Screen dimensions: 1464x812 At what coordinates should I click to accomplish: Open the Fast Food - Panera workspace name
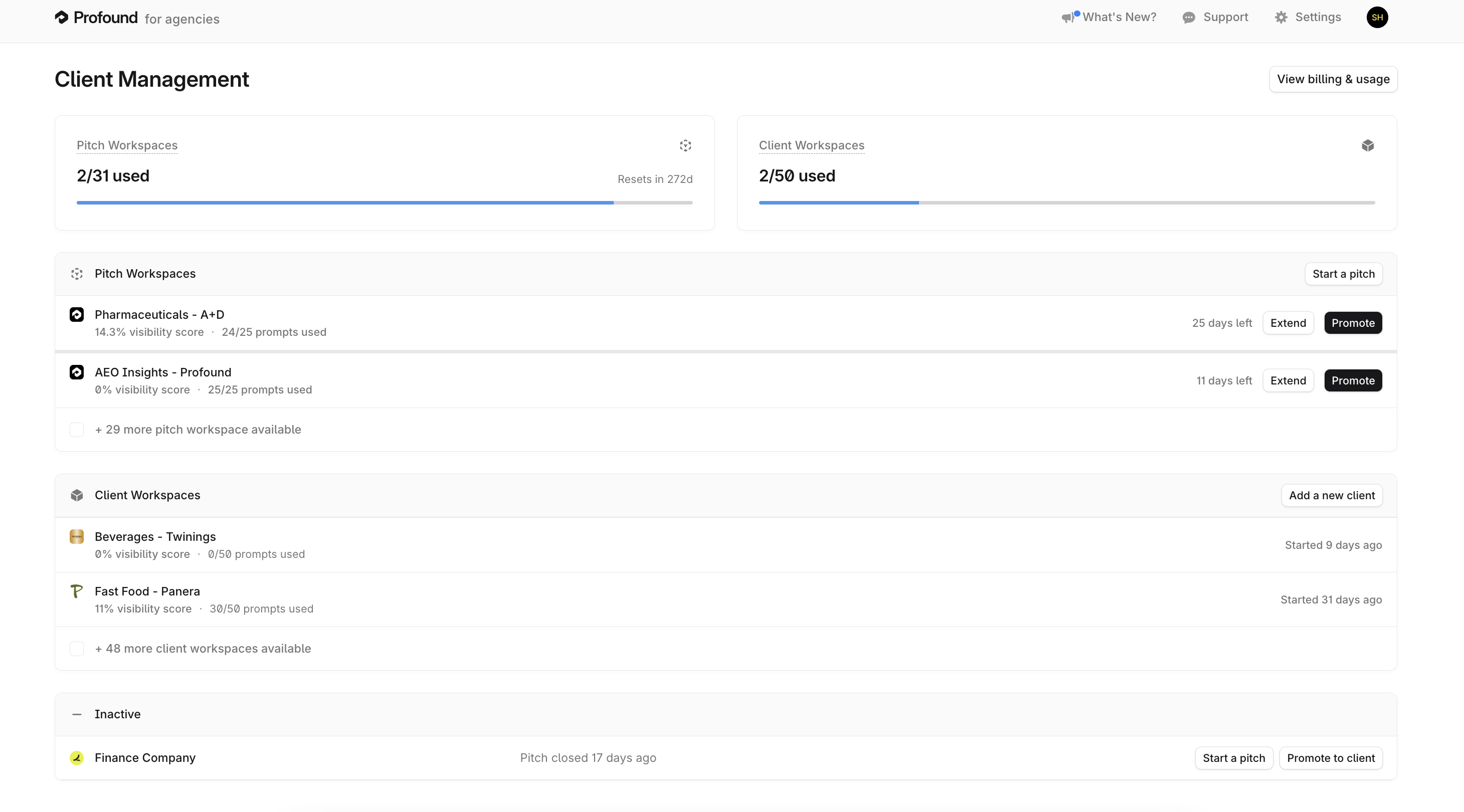pyautogui.click(x=147, y=591)
